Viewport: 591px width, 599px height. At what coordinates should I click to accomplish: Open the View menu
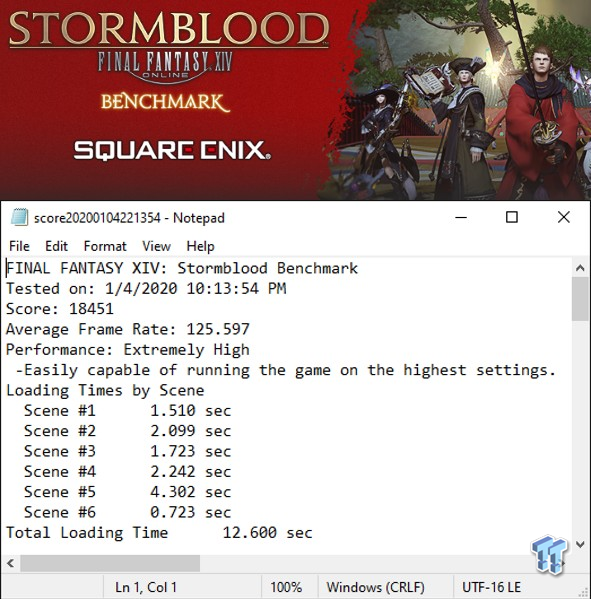click(156, 246)
